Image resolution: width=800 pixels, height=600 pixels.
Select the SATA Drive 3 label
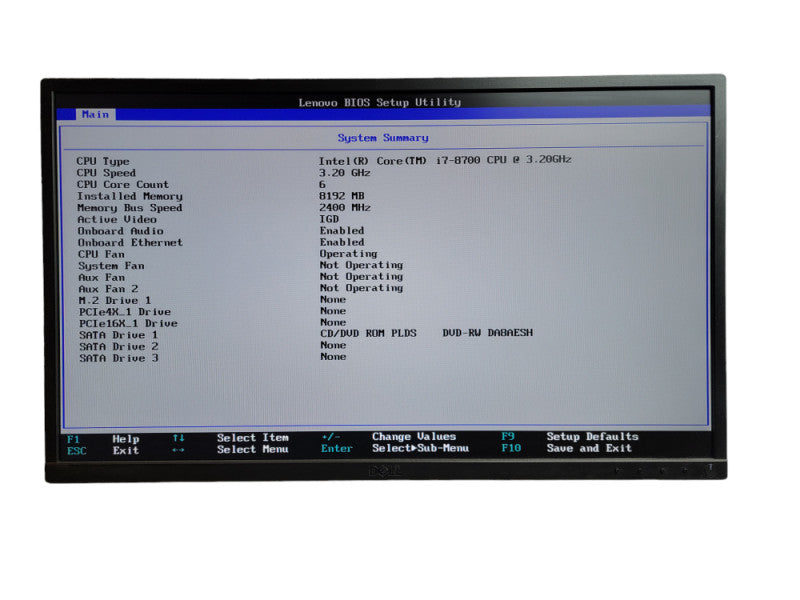(119, 358)
